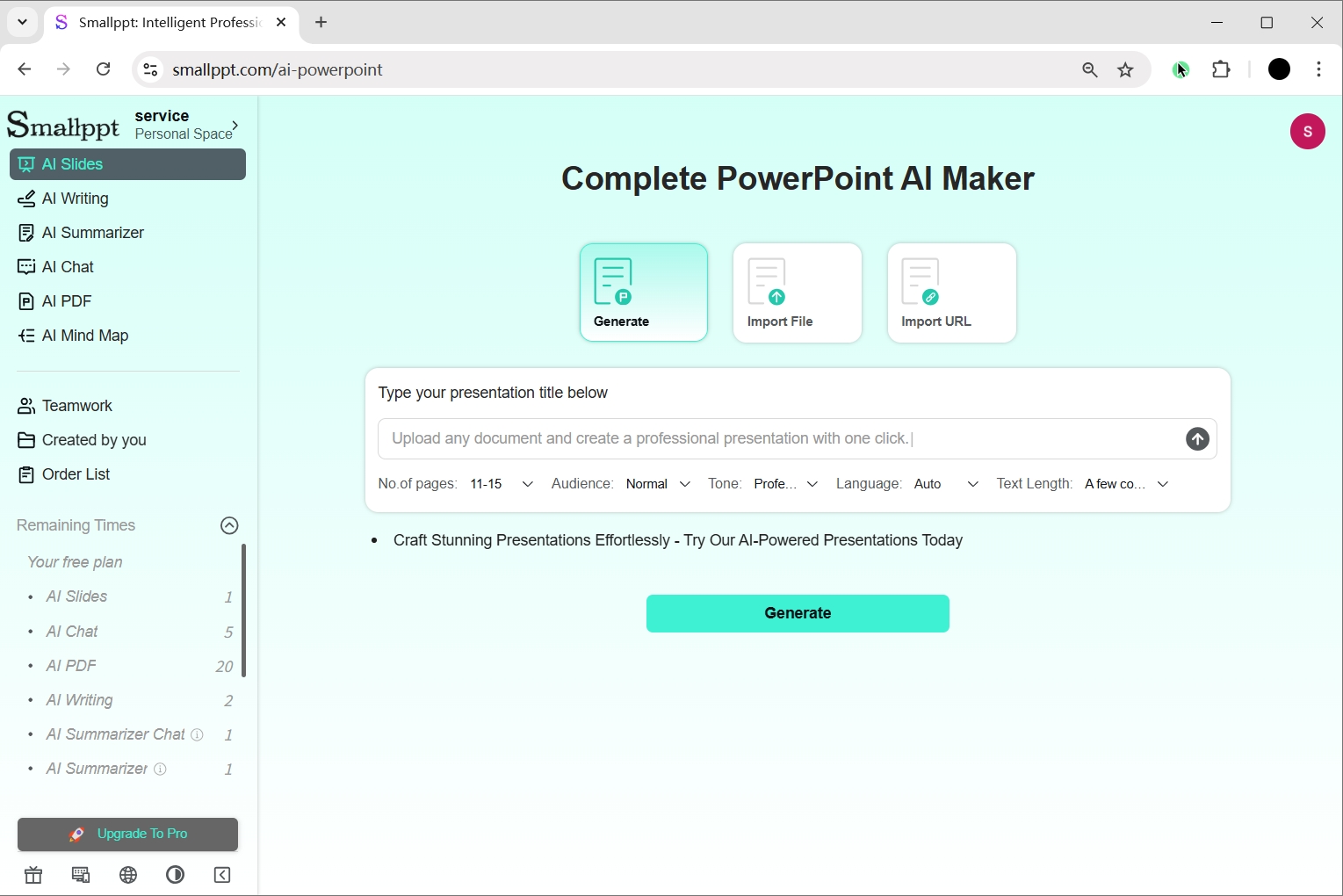The image size is (1343, 896).
Task: Open Created by you section
Action: click(93, 440)
